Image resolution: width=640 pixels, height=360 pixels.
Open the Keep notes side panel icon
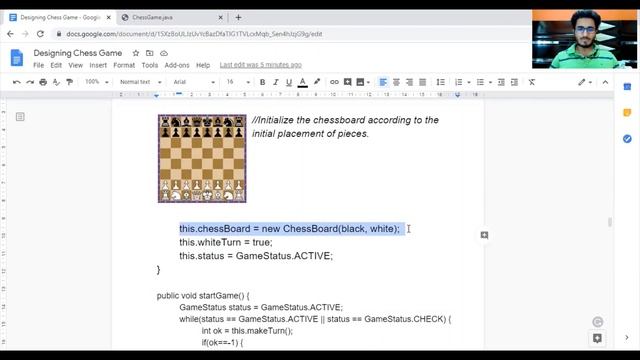point(627,113)
